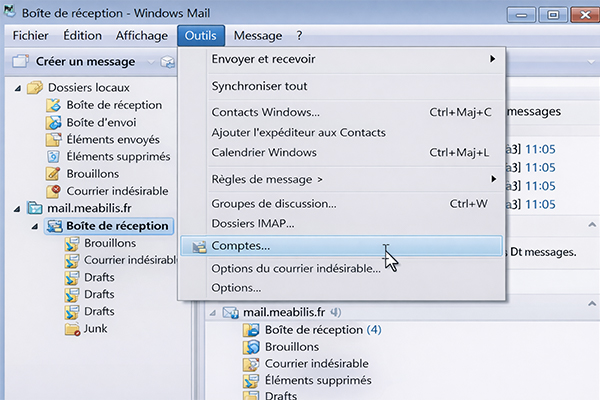Open Drafts in right pane
Image resolution: width=600 pixels, height=400 pixels.
(281, 395)
